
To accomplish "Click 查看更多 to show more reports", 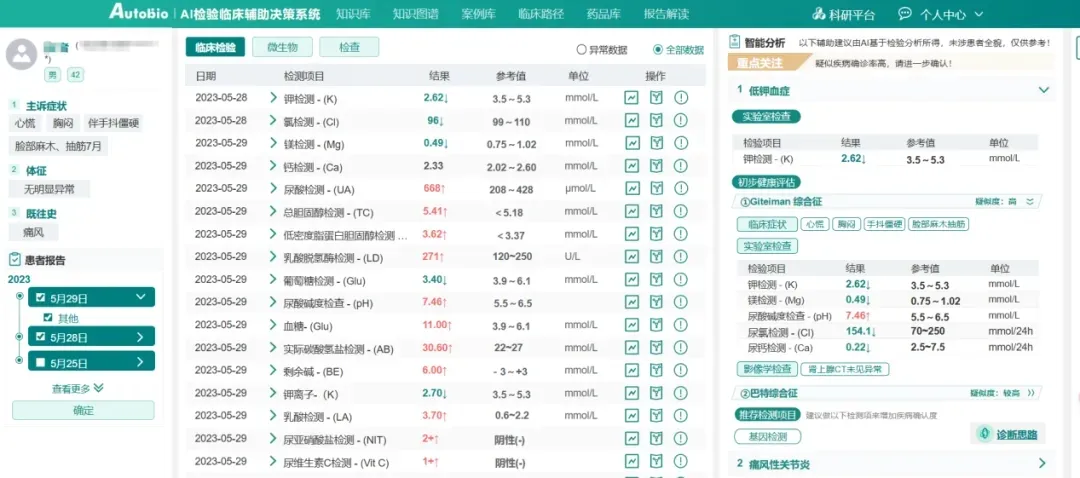I will tap(78, 388).
